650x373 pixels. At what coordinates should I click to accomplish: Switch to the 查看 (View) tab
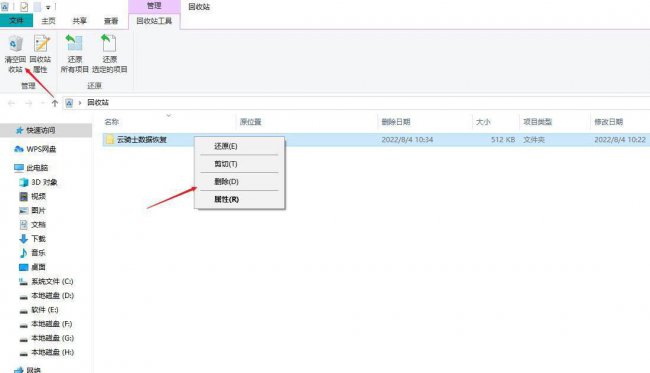111,21
